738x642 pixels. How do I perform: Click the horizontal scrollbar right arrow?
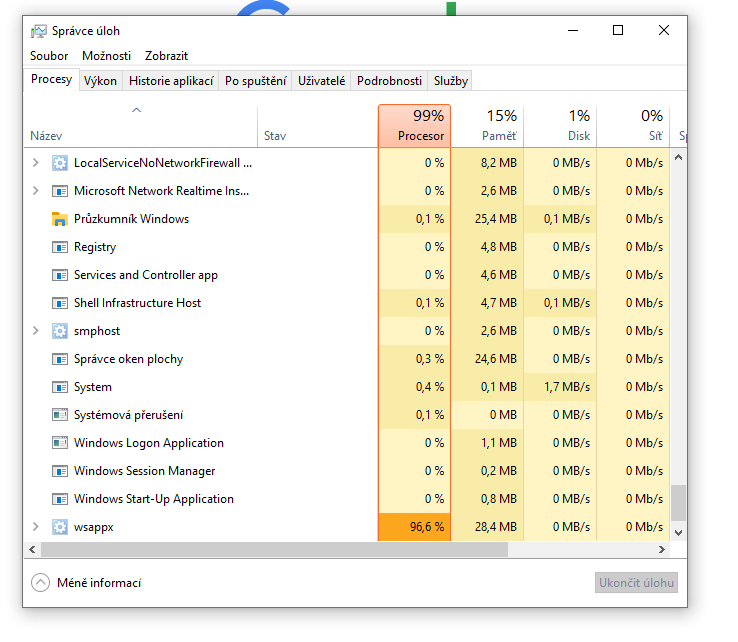[x=661, y=549]
